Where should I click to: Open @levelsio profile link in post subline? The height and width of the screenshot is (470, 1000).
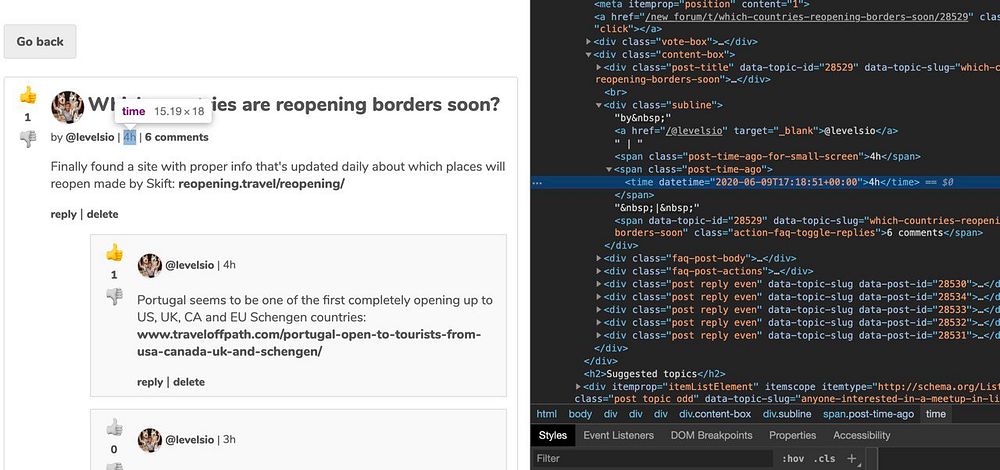coord(90,137)
